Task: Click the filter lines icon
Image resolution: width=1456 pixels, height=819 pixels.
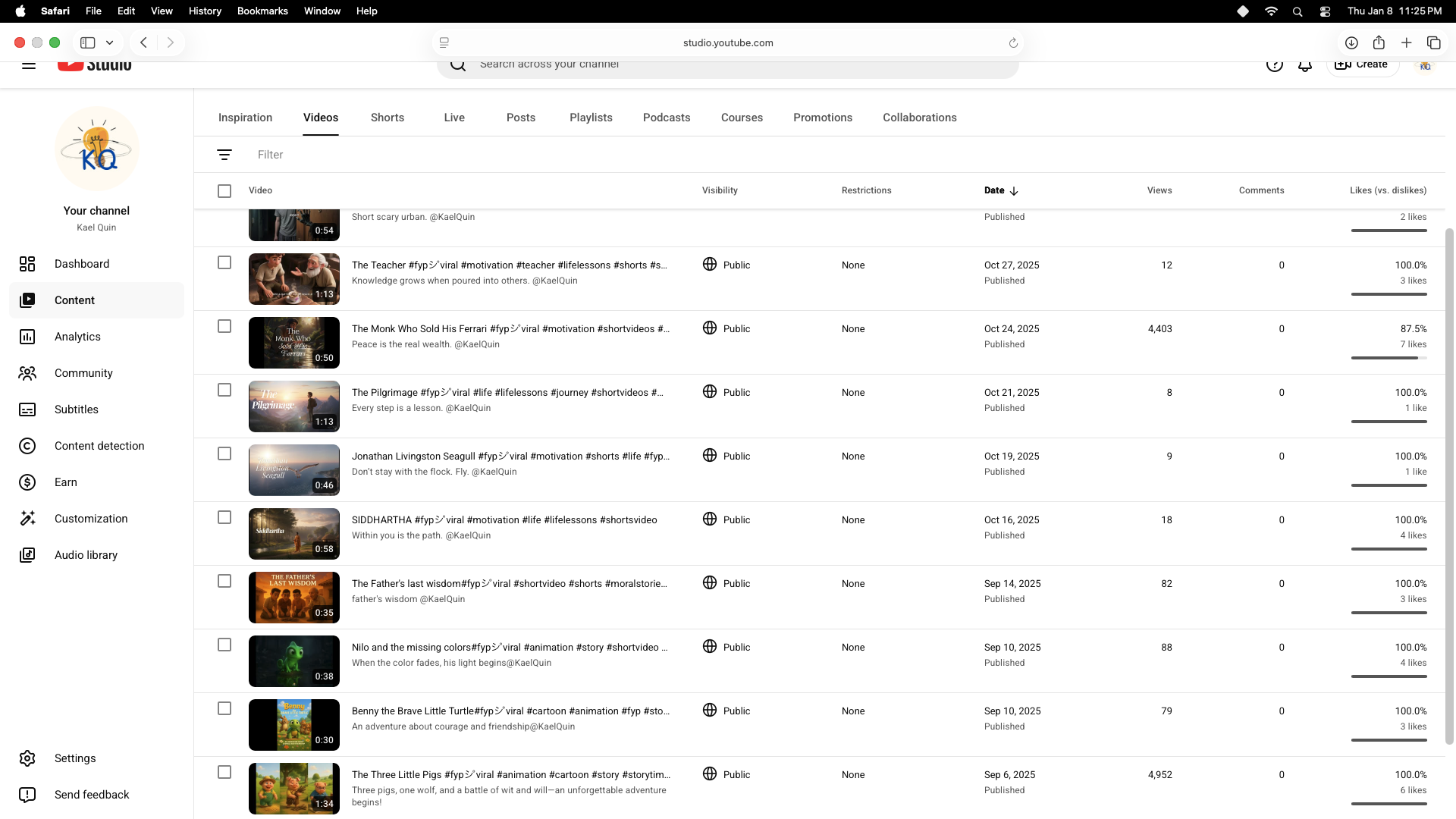Action: [224, 155]
